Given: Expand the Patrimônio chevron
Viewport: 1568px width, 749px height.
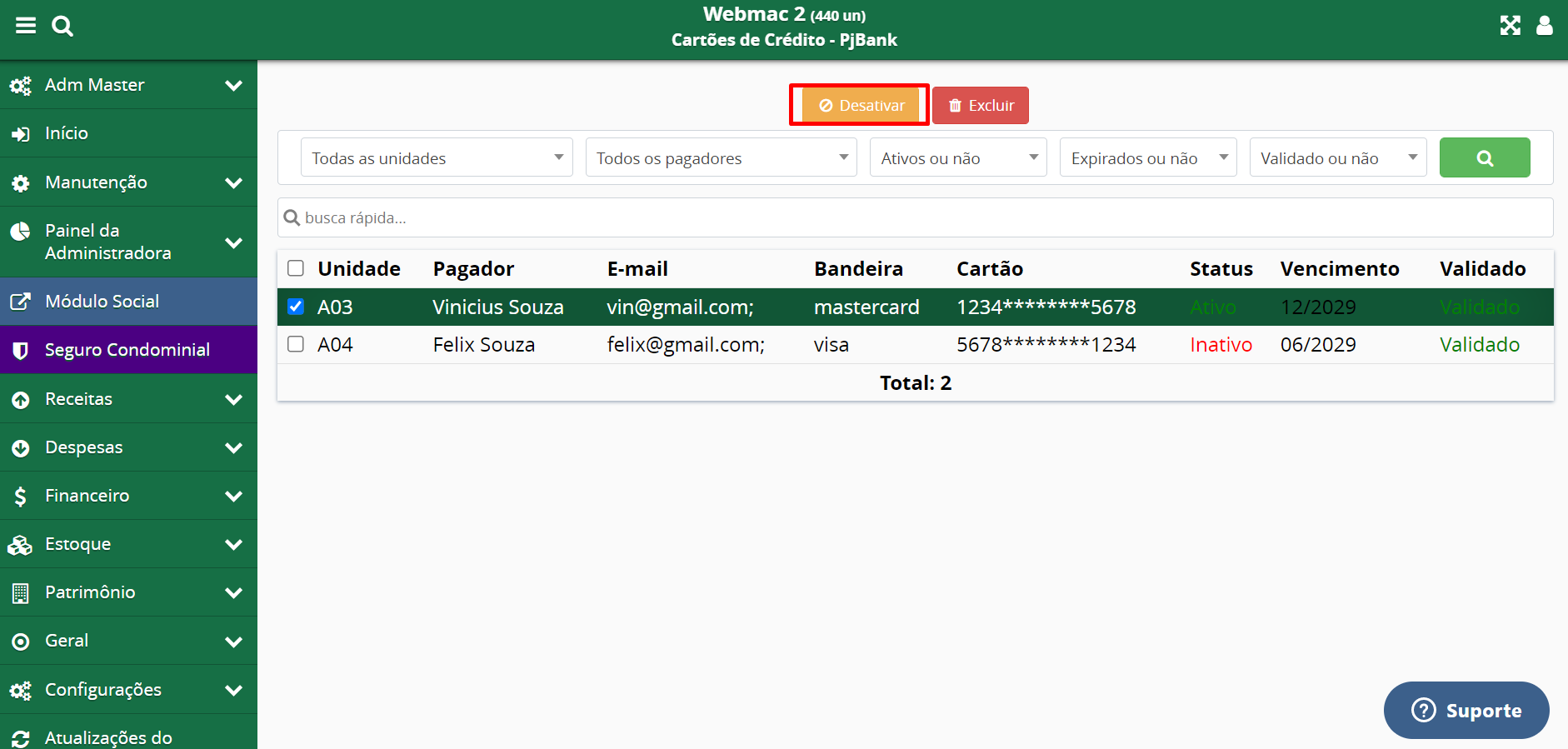Looking at the screenshot, I should pyautogui.click(x=234, y=592).
